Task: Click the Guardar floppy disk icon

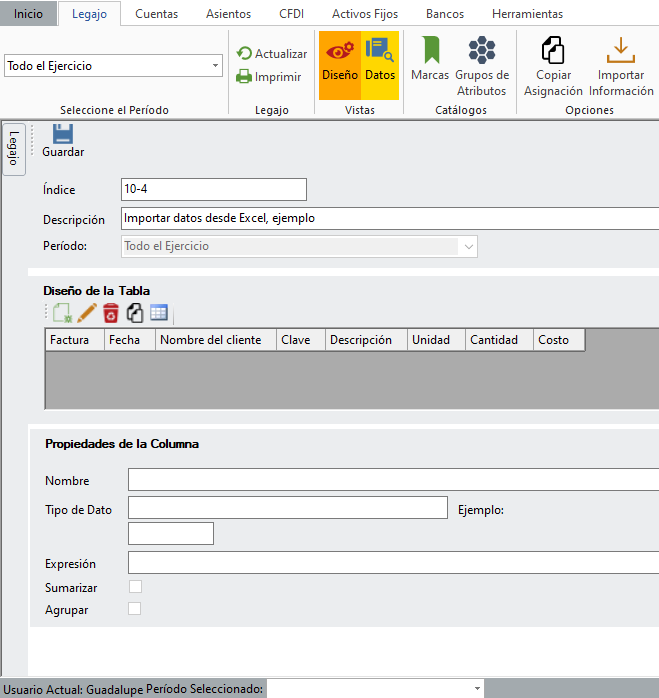Action: click(x=62, y=134)
